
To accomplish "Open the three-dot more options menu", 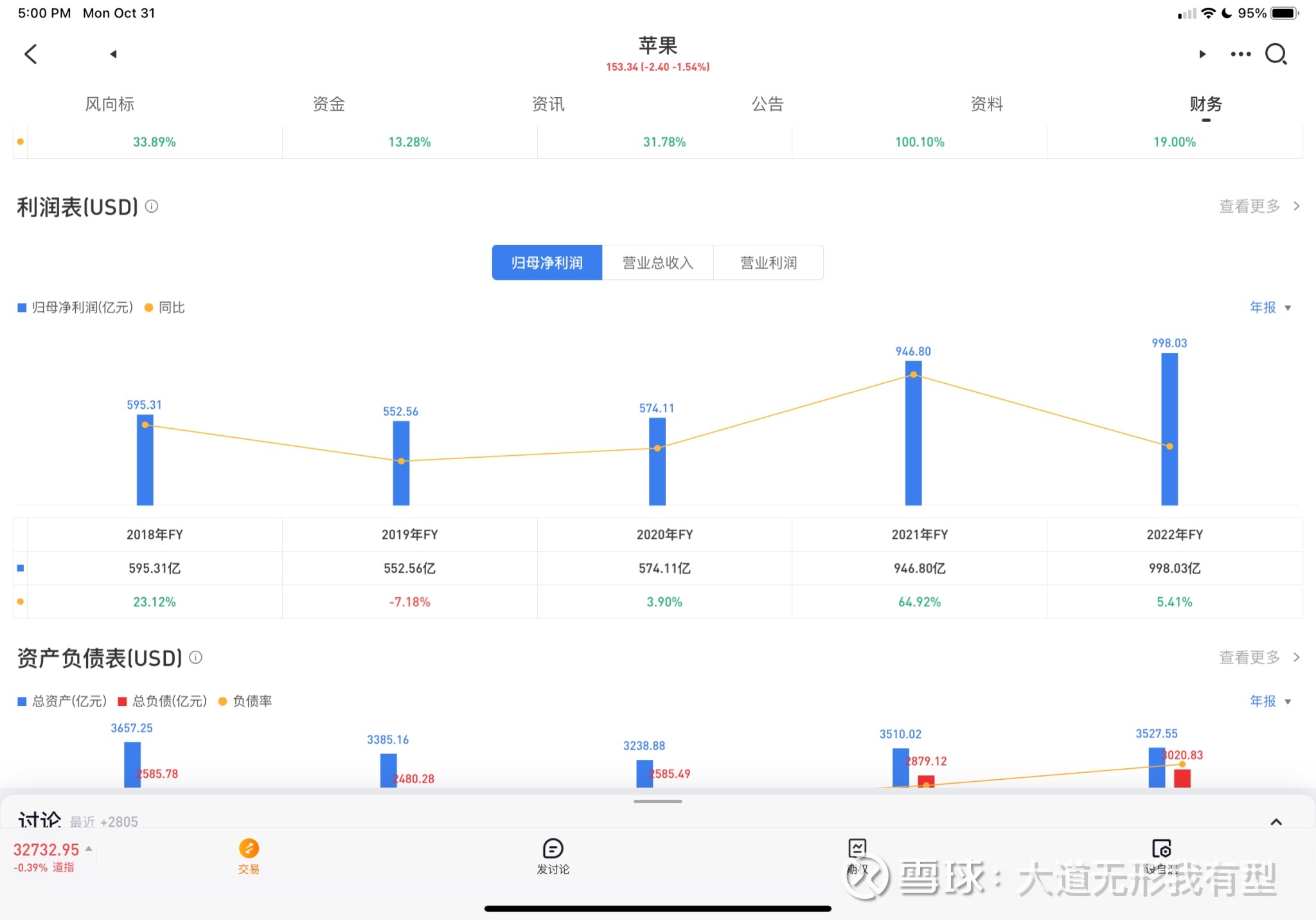I will [x=1241, y=54].
